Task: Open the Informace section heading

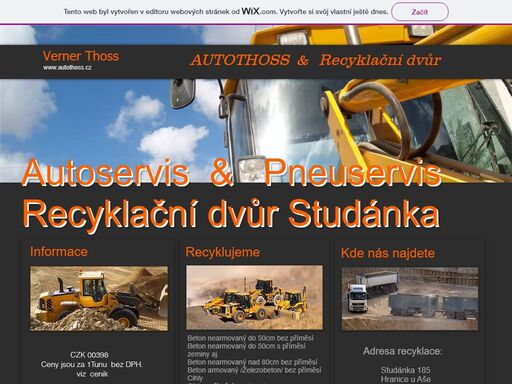Action: [x=59, y=252]
